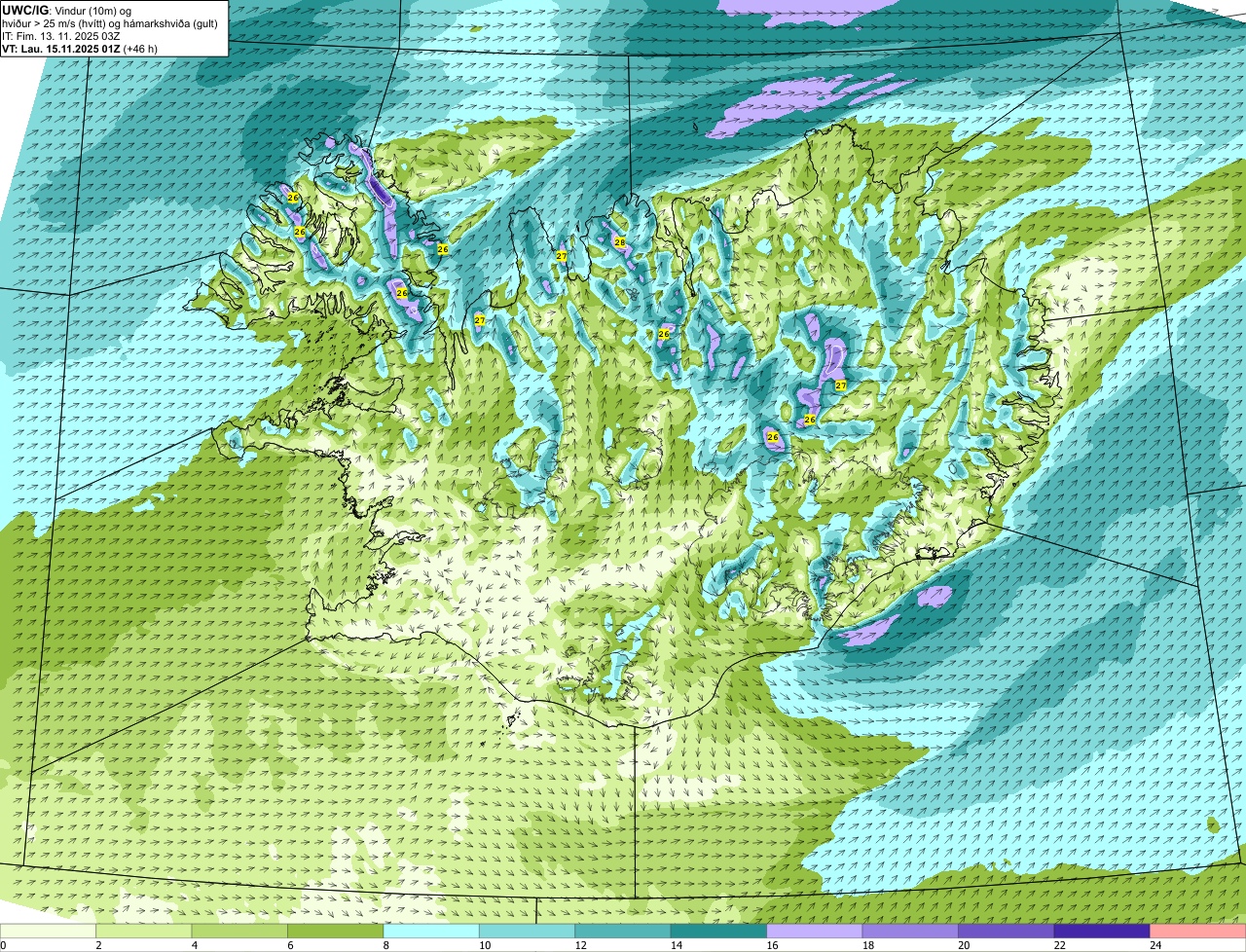Click the legend tick label "8"
This screenshot has width=1246, height=952.
[x=385, y=945]
